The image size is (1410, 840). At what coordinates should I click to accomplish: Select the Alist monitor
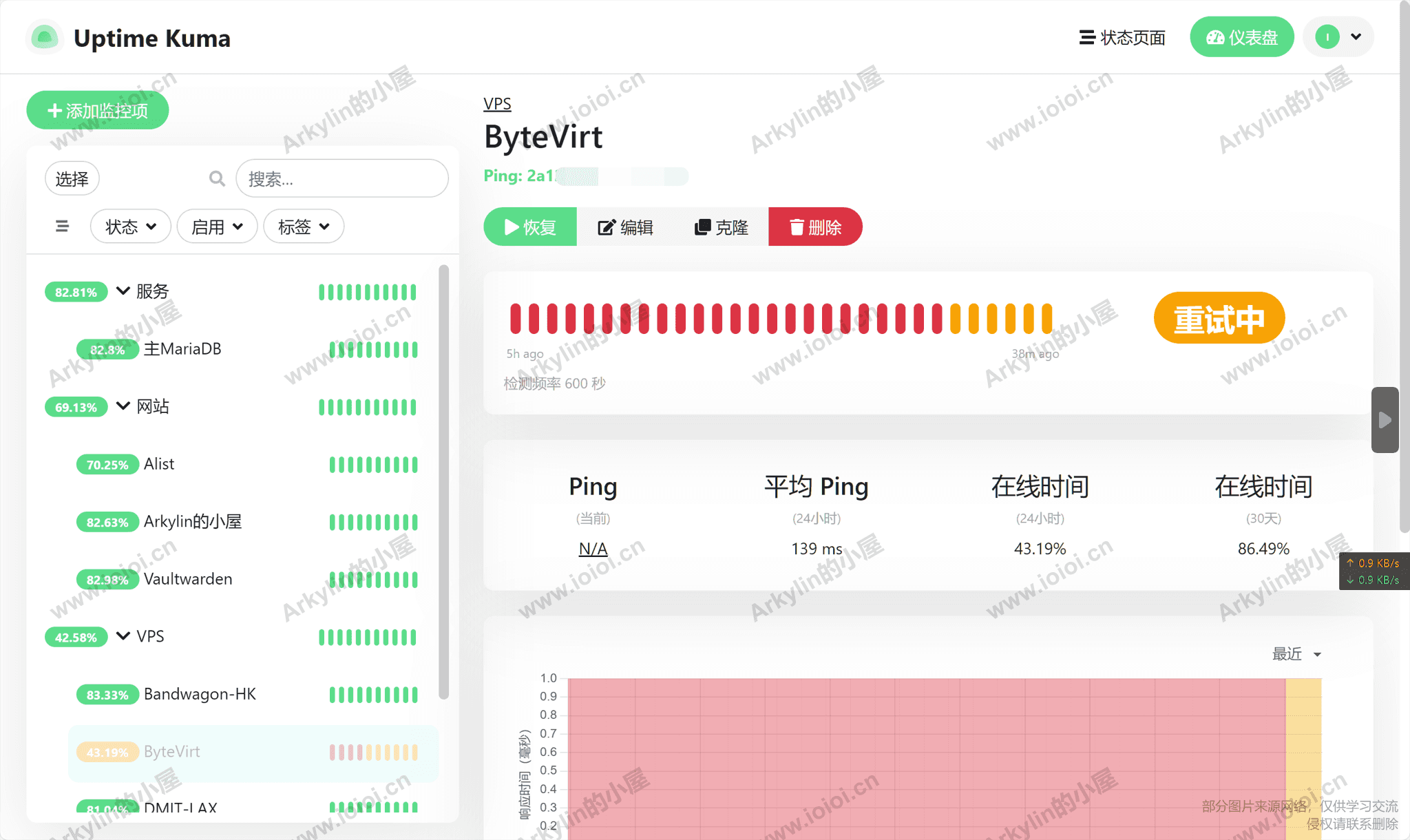[253, 464]
